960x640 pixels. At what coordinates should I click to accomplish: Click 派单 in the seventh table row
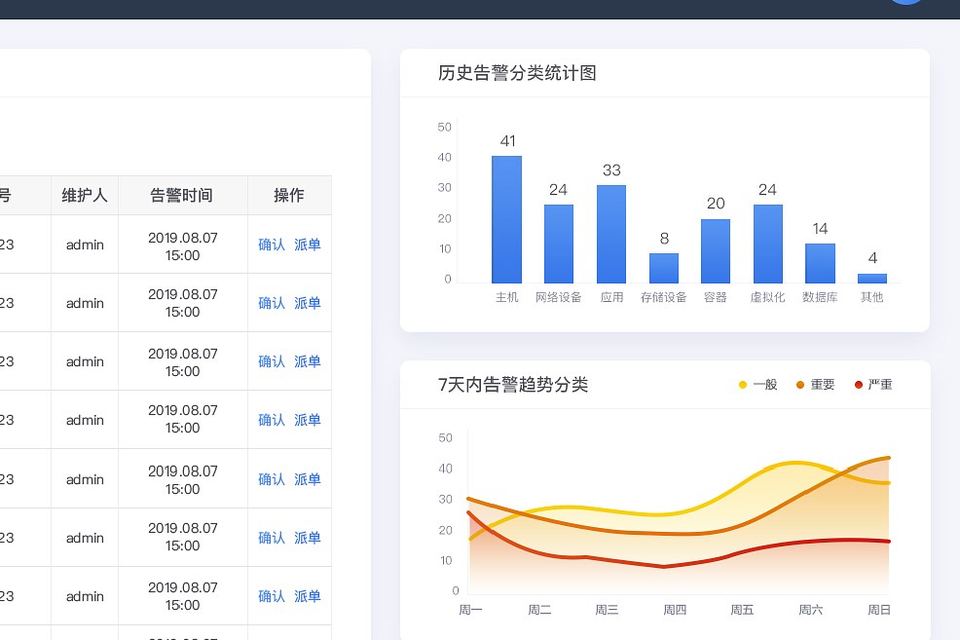click(307, 596)
